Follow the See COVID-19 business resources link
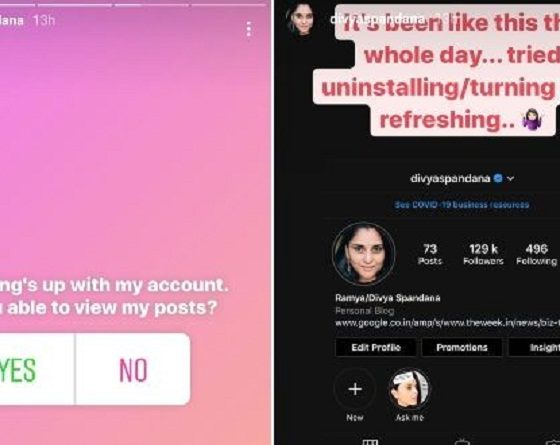Viewport: 560px width, 445px height. point(462,205)
